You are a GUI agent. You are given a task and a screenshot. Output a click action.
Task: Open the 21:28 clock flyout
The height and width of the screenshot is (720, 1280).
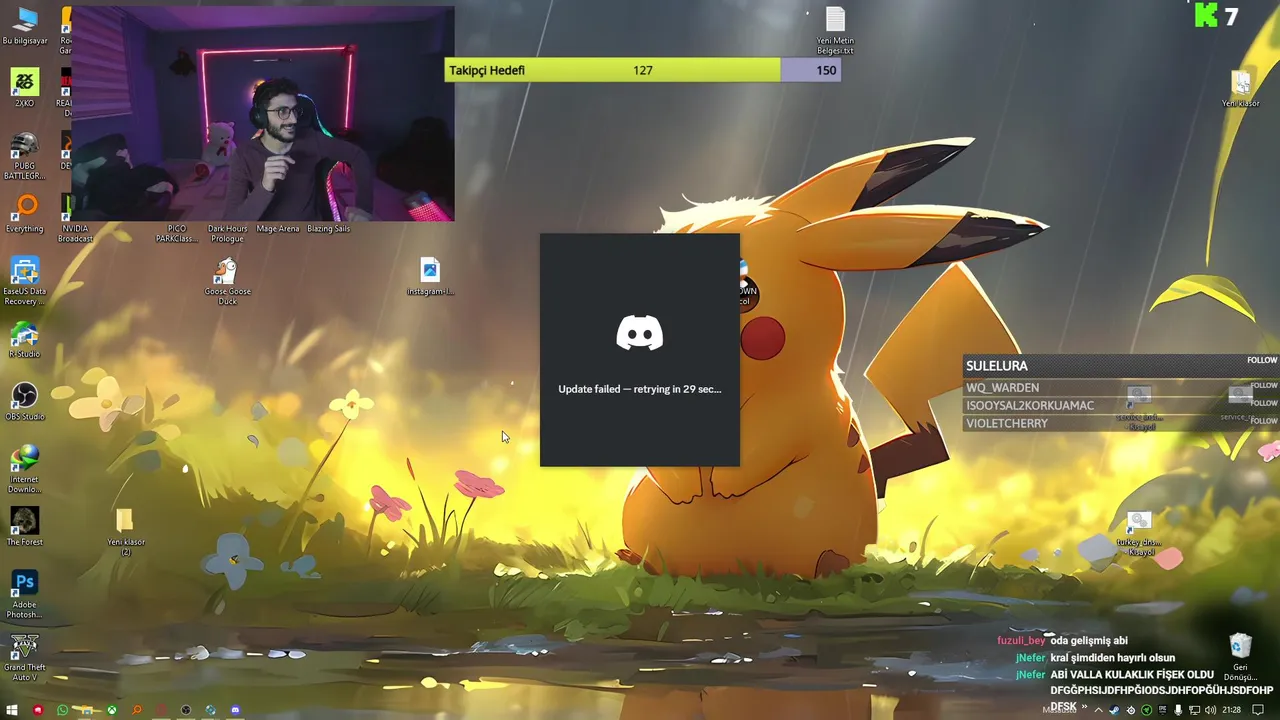1231,710
